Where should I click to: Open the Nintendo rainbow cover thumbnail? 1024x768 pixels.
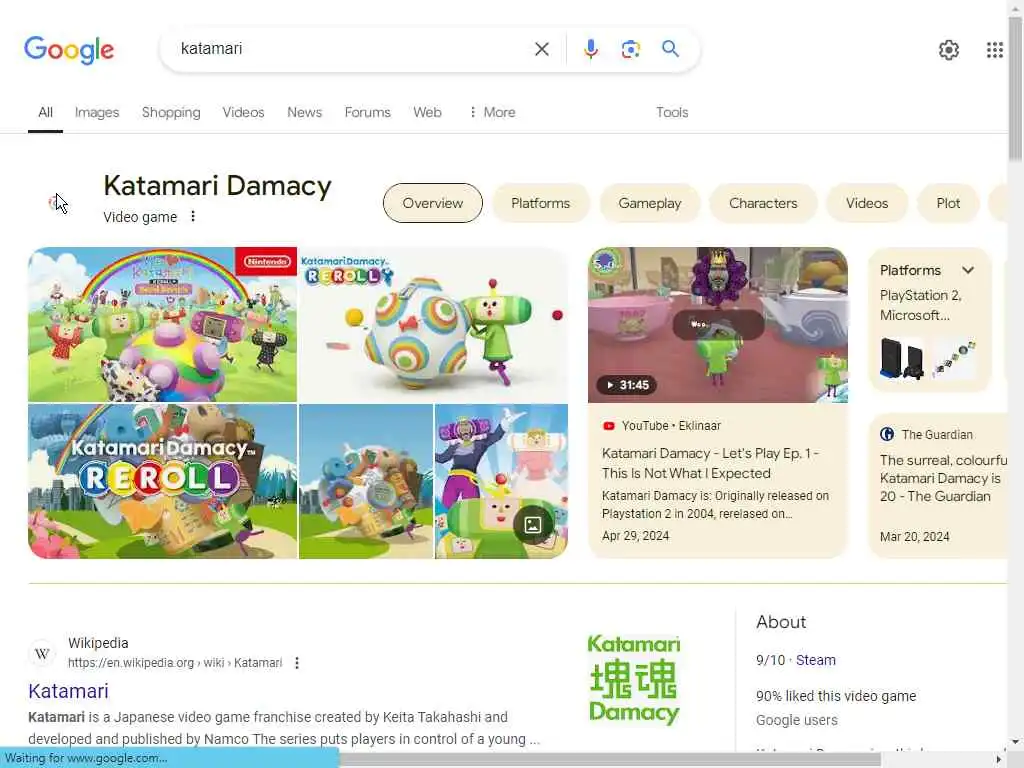click(x=162, y=324)
